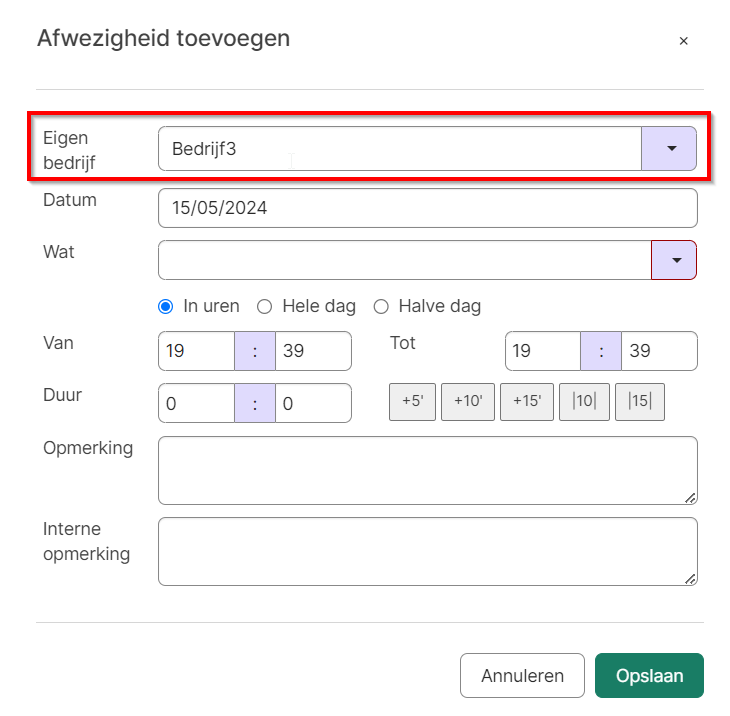The image size is (730, 716).
Task: Close the Afwezigheid toevoegen dialog
Action: pos(683,41)
